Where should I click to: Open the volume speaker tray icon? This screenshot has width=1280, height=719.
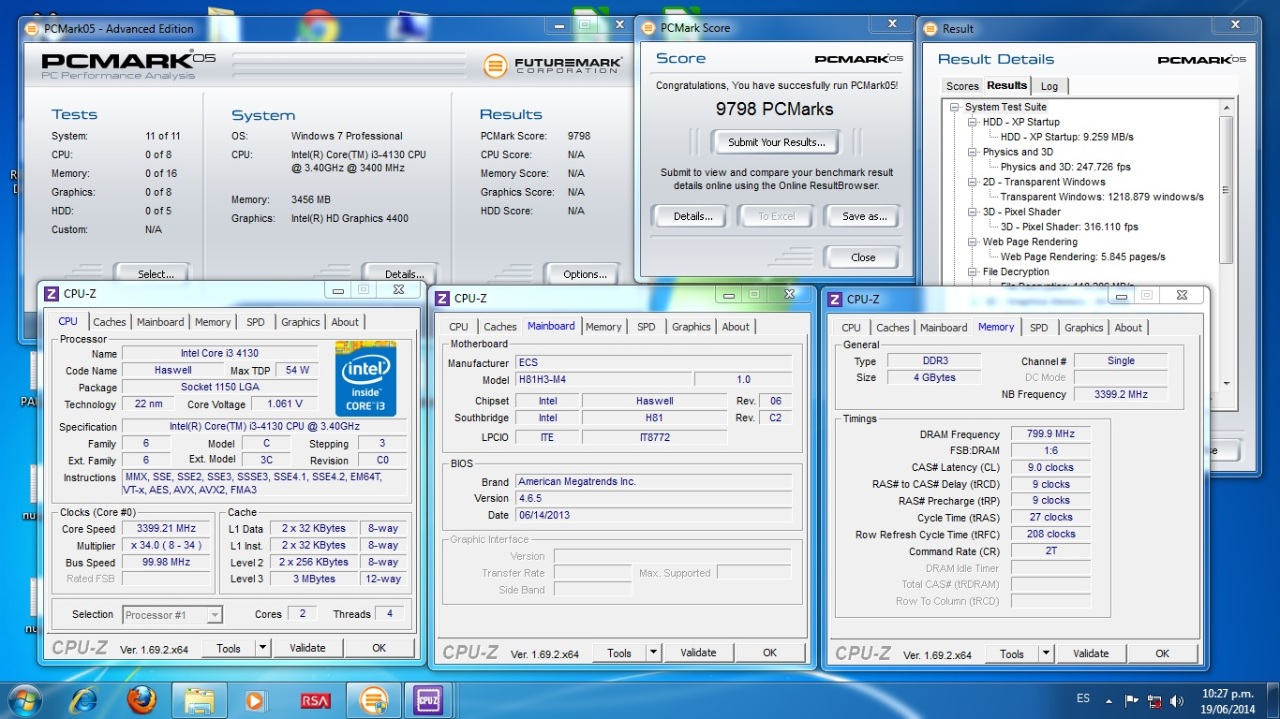click(1177, 700)
